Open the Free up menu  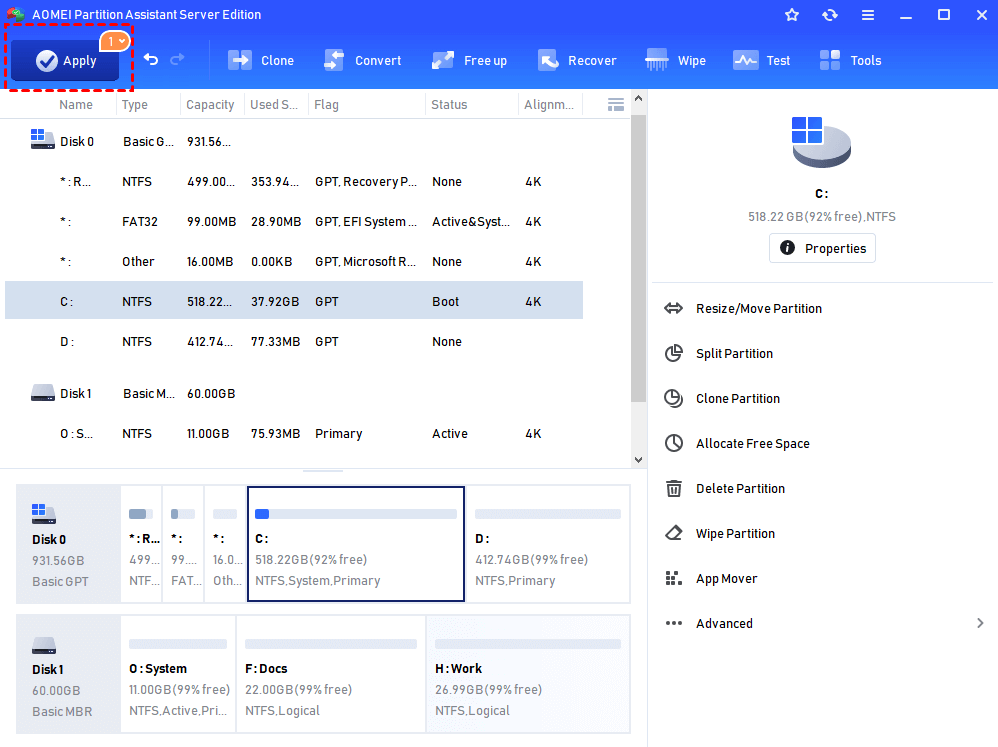coord(470,60)
